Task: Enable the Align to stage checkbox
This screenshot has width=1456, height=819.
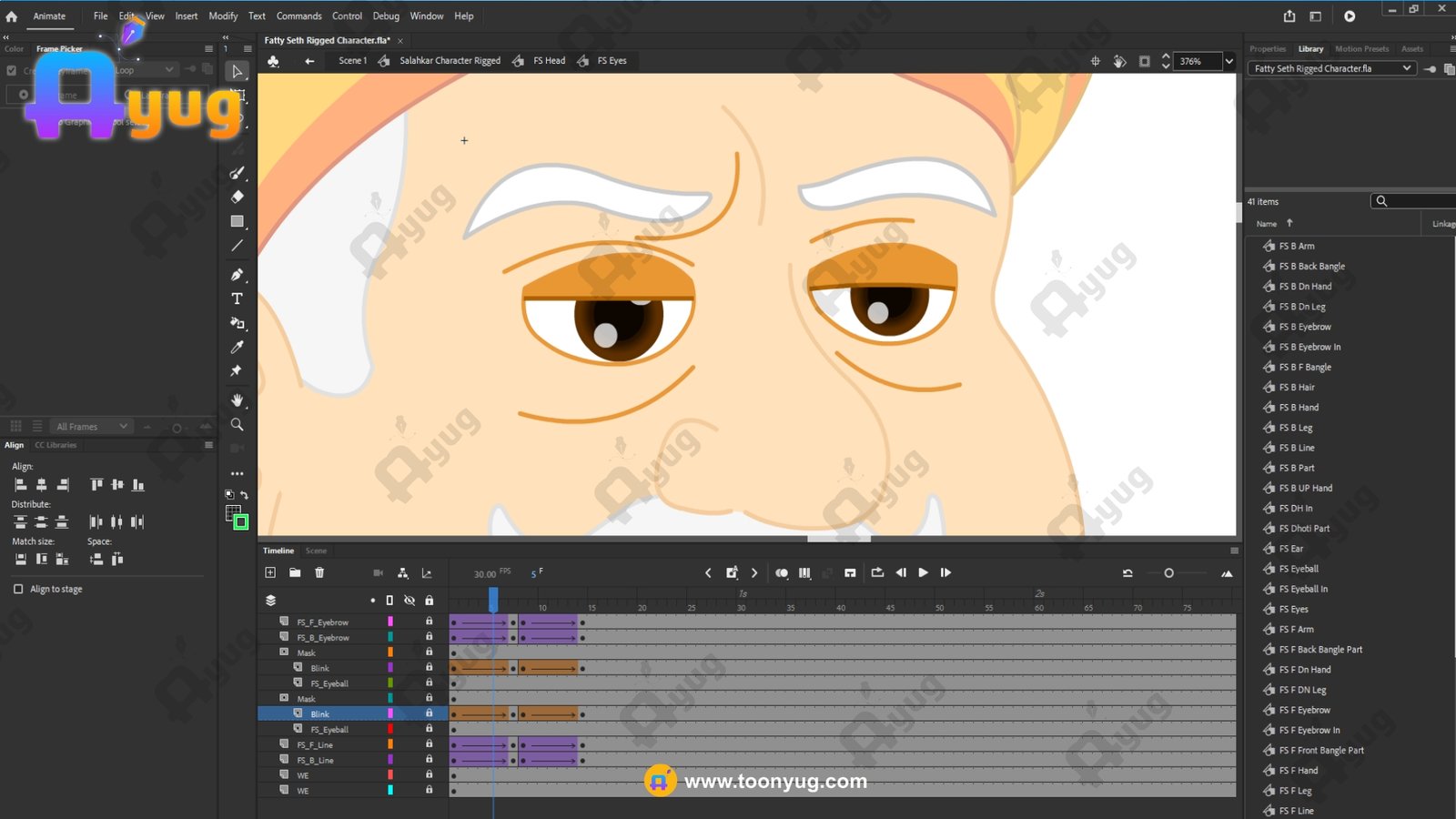Action: click(x=18, y=589)
